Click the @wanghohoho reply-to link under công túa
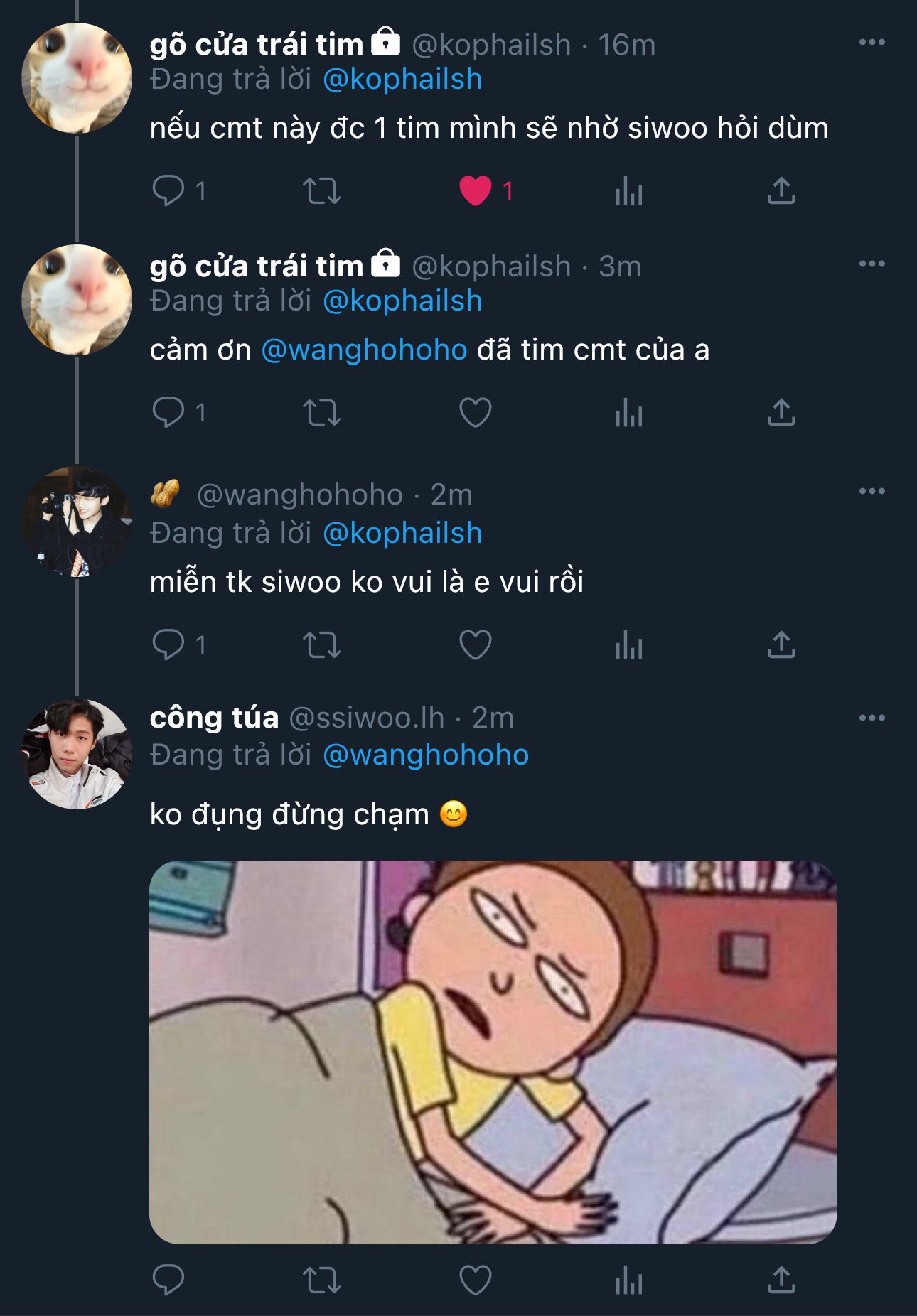 [425, 755]
